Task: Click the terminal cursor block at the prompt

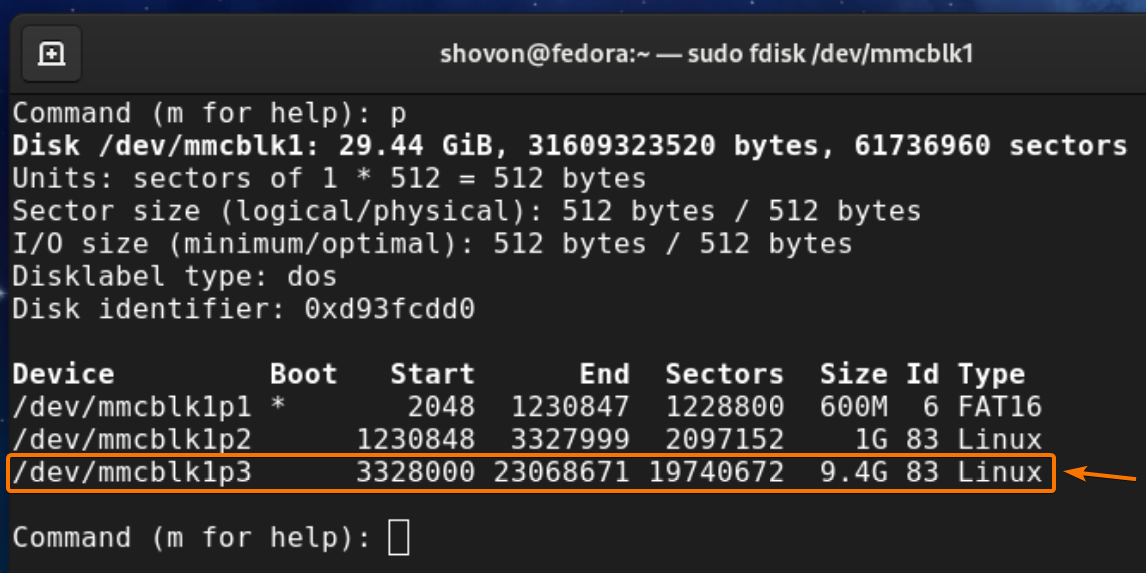Action: click(x=399, y=538)
